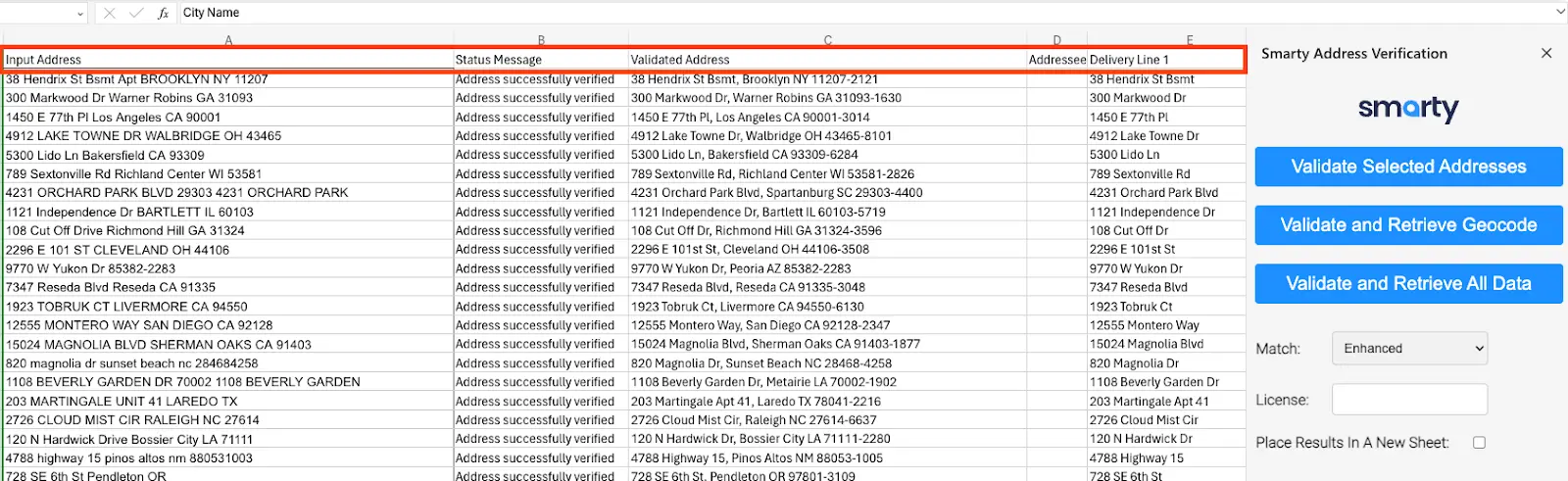This screenshot has height=481, width=1568.
Task: Select column A header
Action: pyautogui.click(x=228, y=40)
